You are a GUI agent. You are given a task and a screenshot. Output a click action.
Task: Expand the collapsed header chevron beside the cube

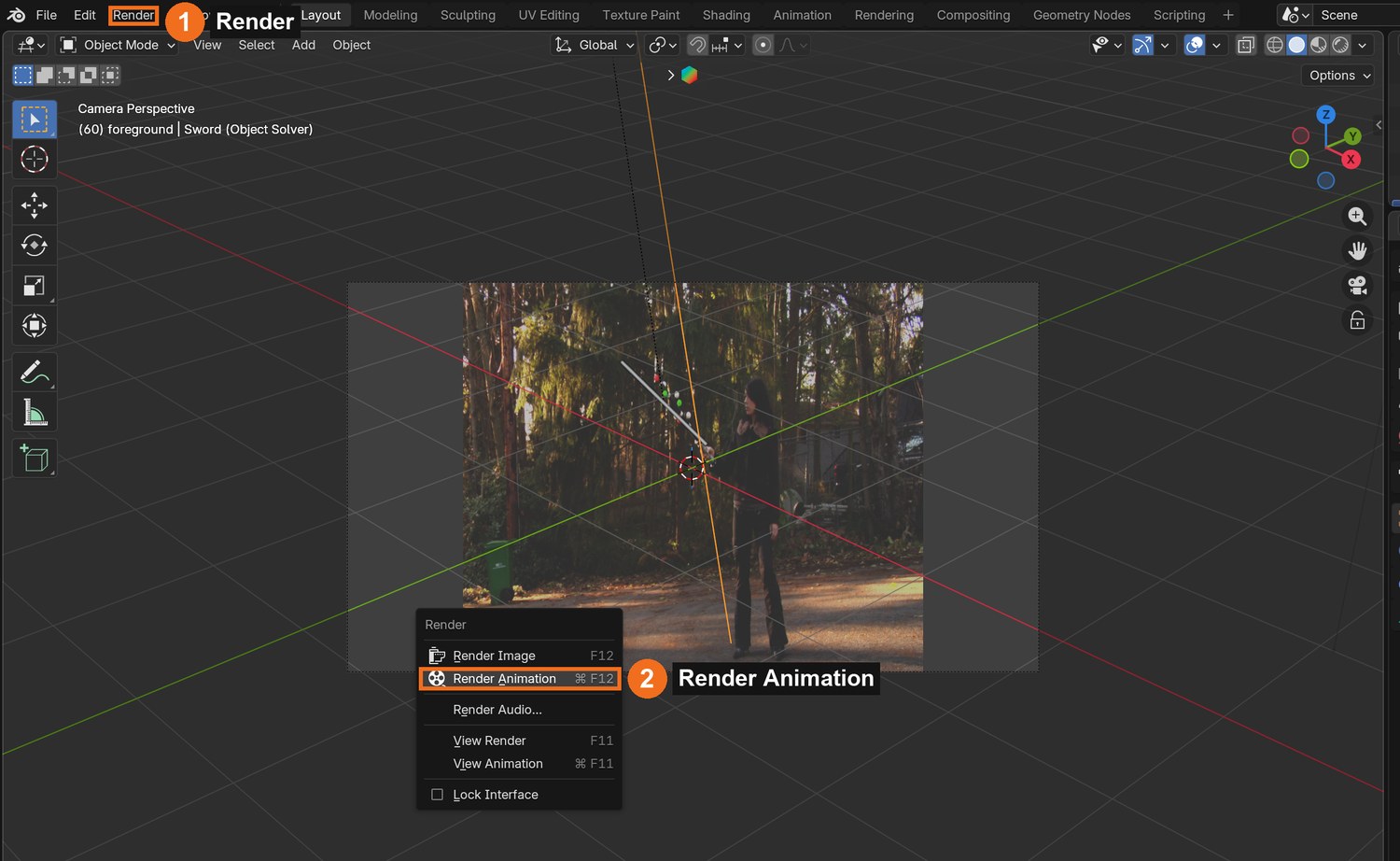(670, 75)
